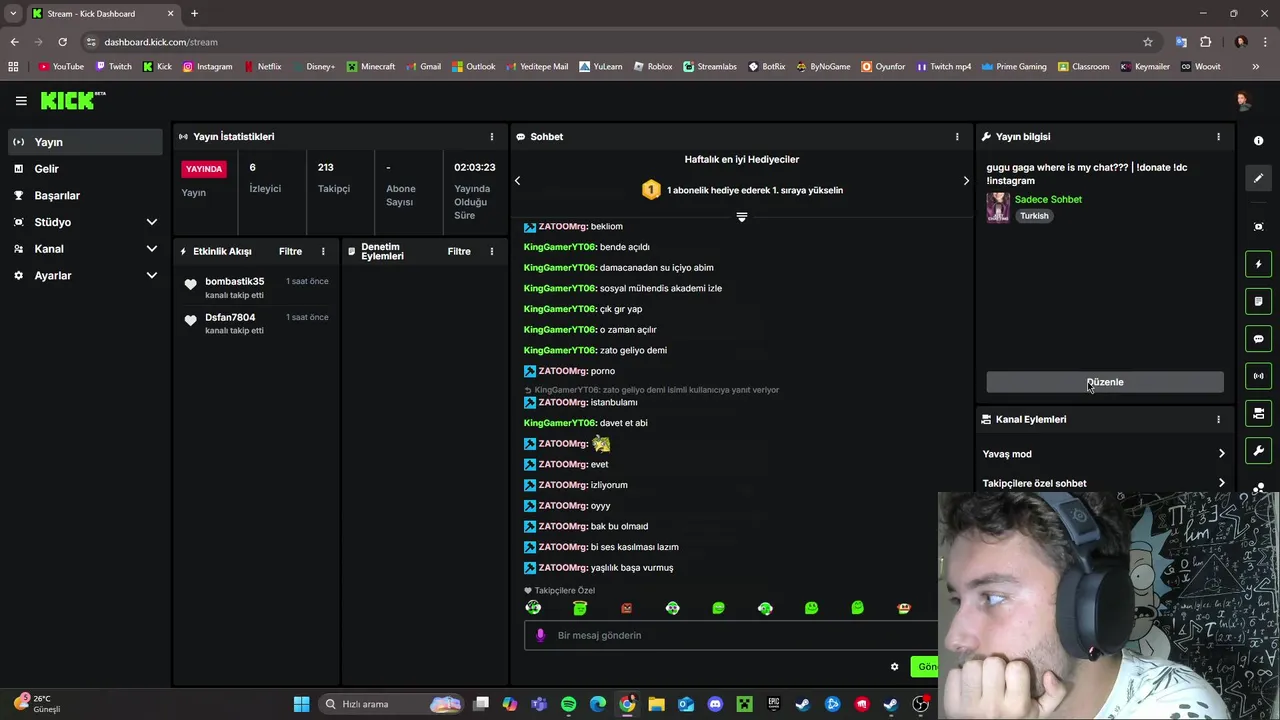Click the KICK logo
The height and width of the screenshot is (720, 1280).
pos(72,100)
